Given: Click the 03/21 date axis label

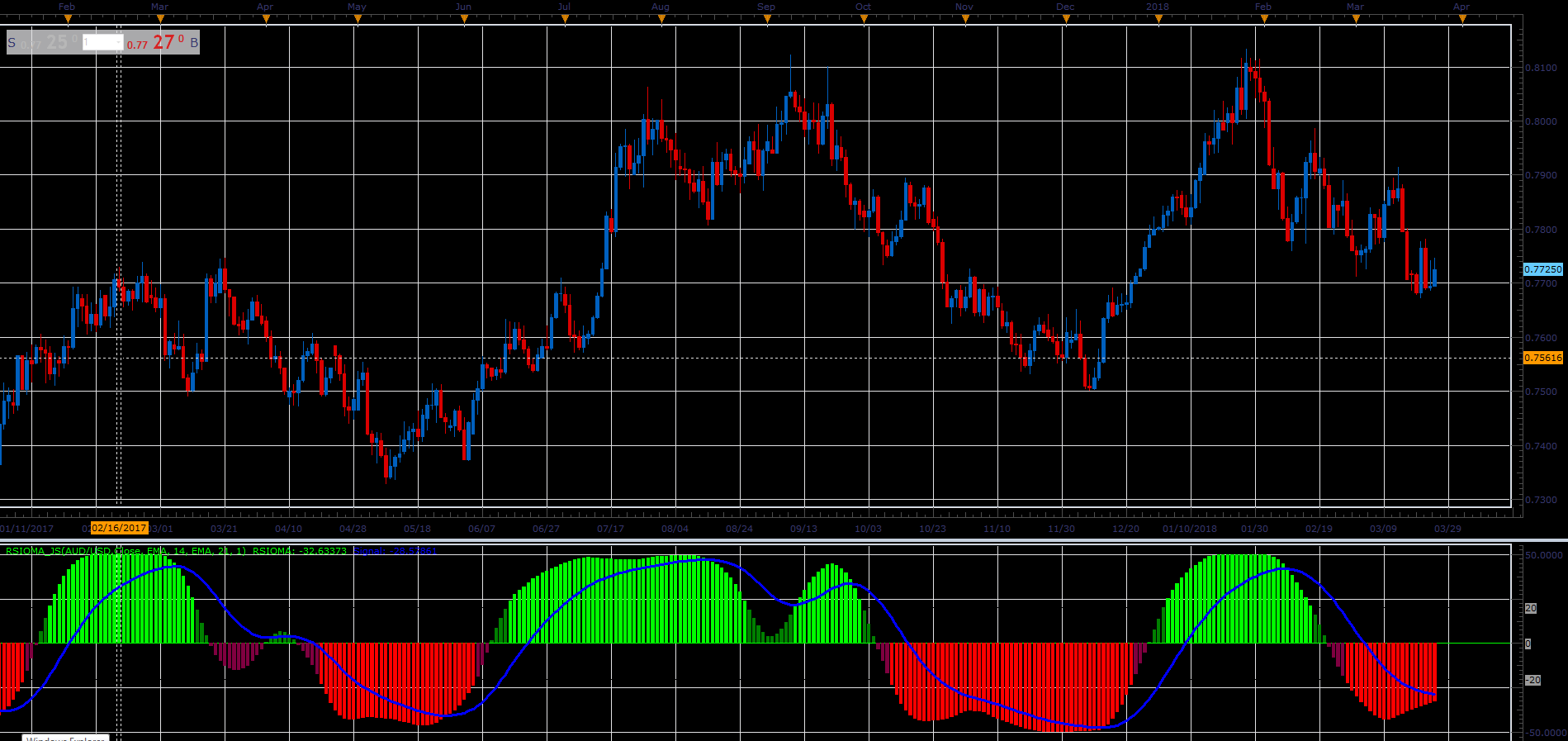Looking at the screenshot, I should pyautogui.click(x=224, y=529).
